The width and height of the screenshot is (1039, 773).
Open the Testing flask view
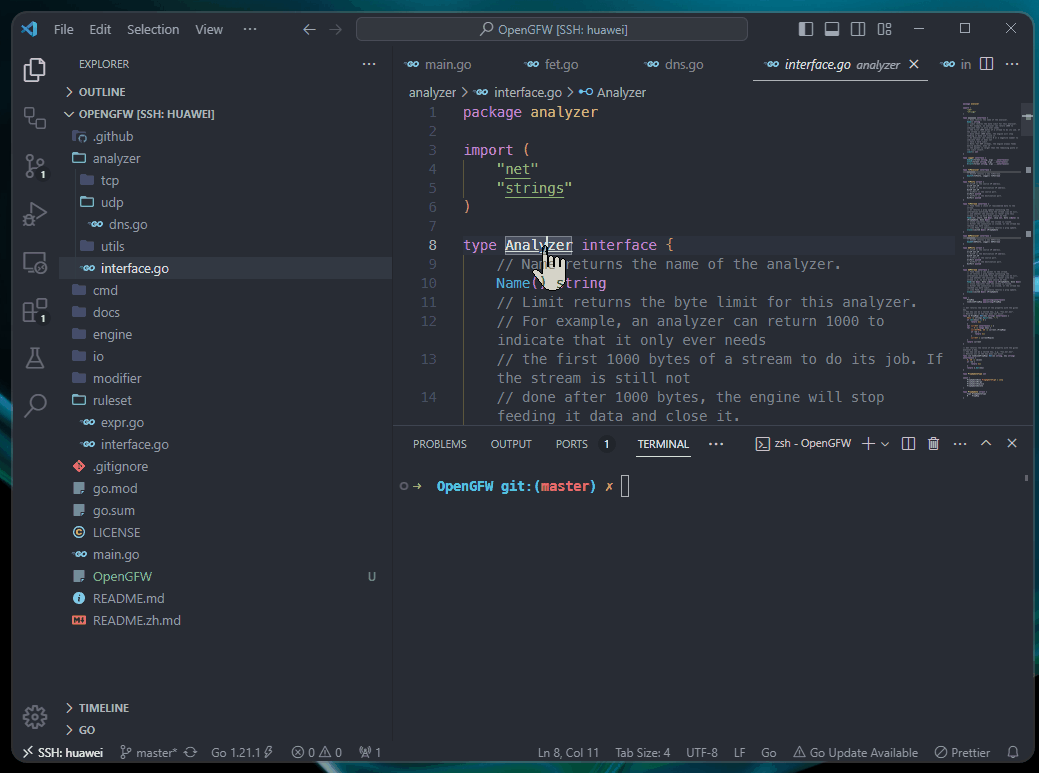coord(35,357)
